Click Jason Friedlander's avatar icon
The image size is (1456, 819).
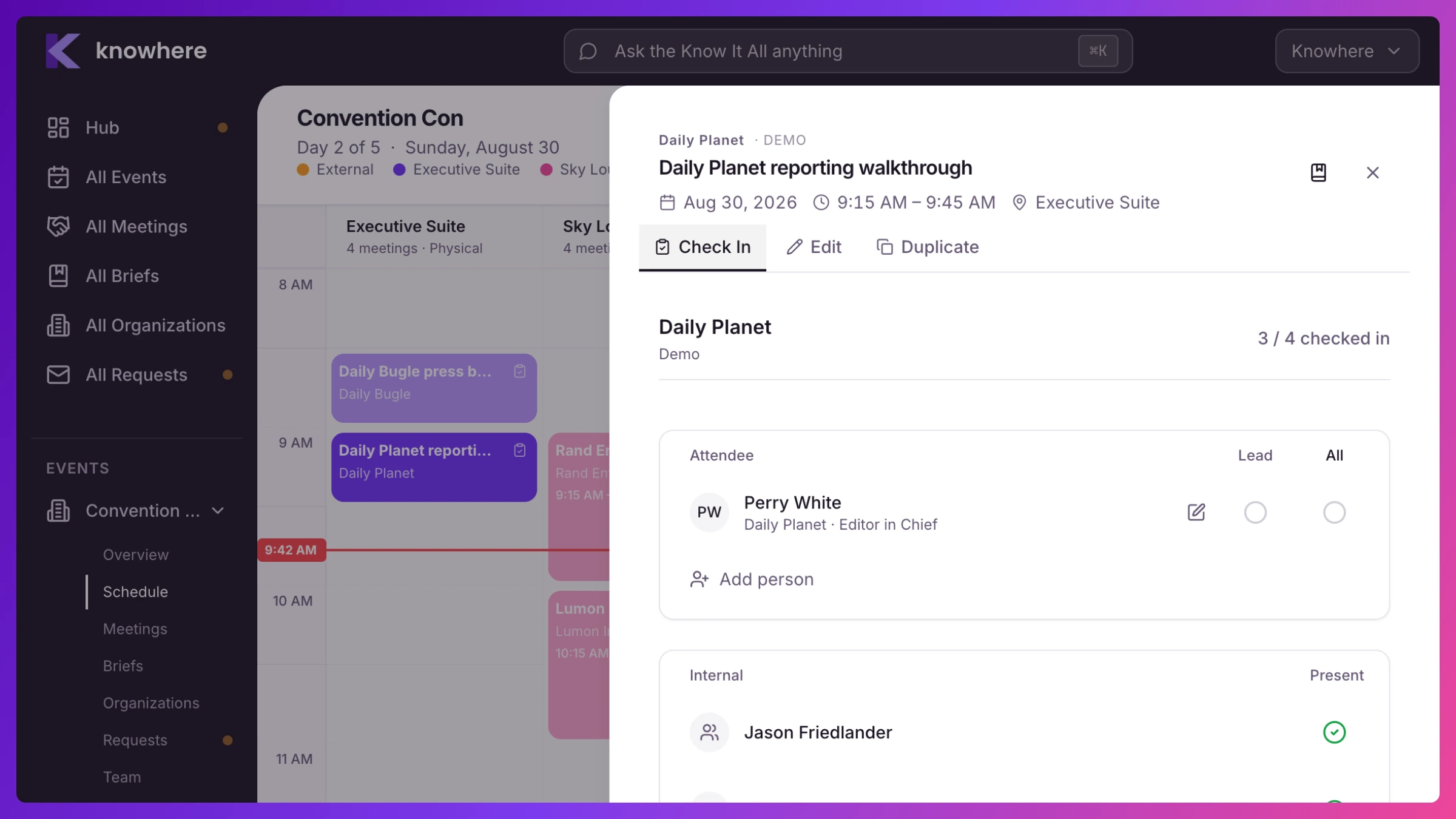(709, 732)
